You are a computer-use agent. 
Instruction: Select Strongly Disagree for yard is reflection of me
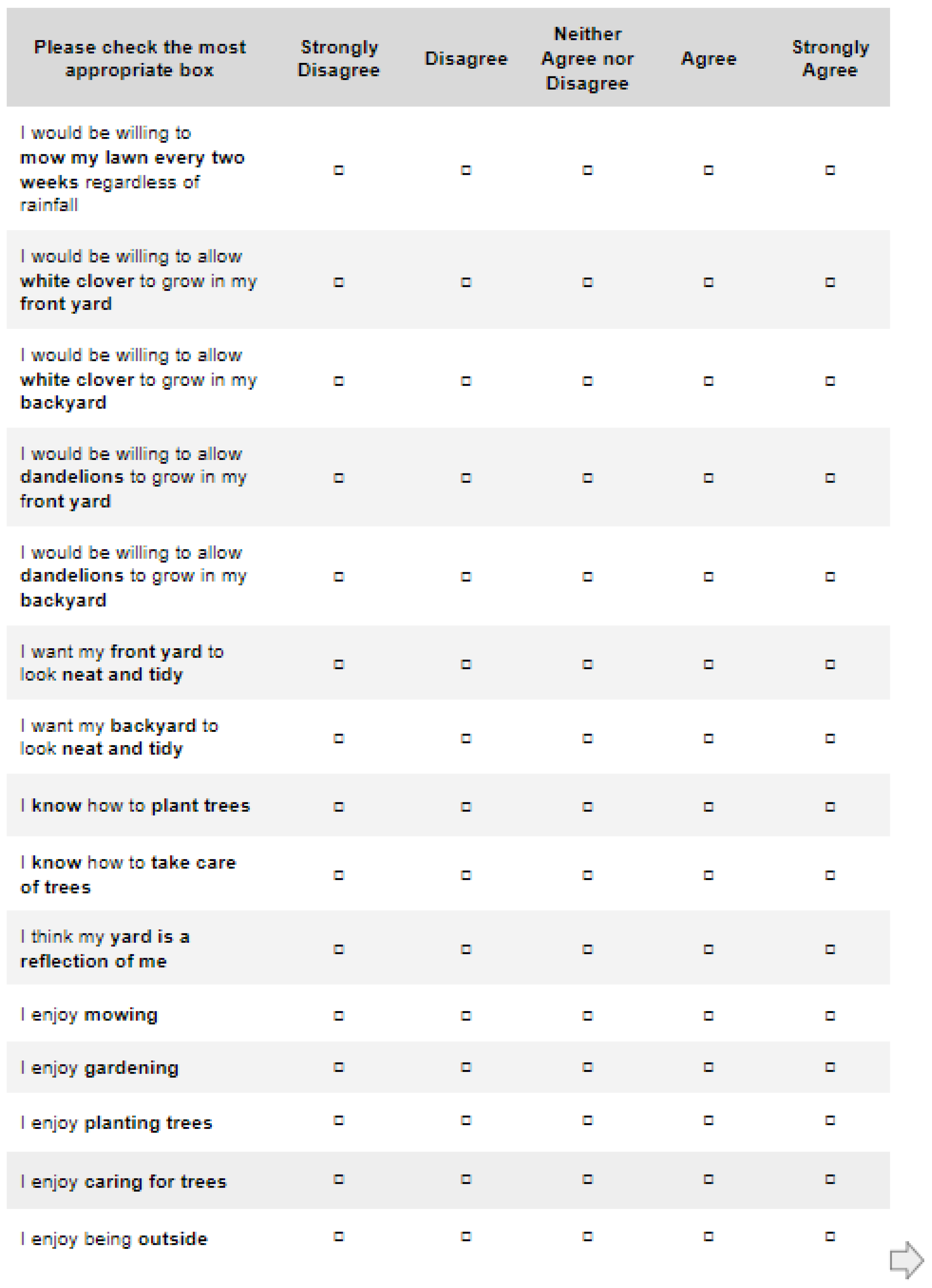(339, 949)
